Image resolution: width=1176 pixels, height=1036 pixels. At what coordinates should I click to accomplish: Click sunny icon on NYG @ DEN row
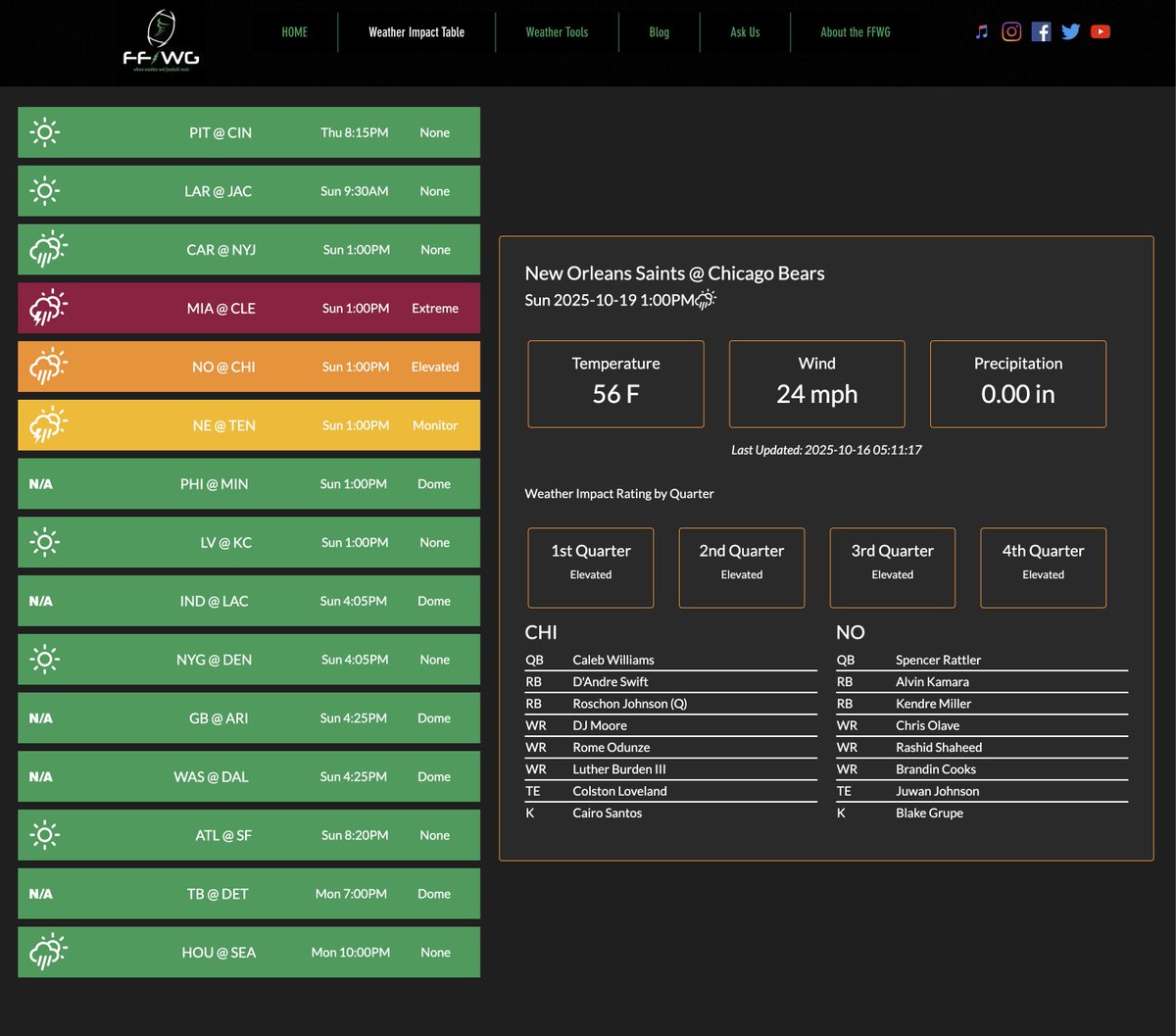(44, 660)
